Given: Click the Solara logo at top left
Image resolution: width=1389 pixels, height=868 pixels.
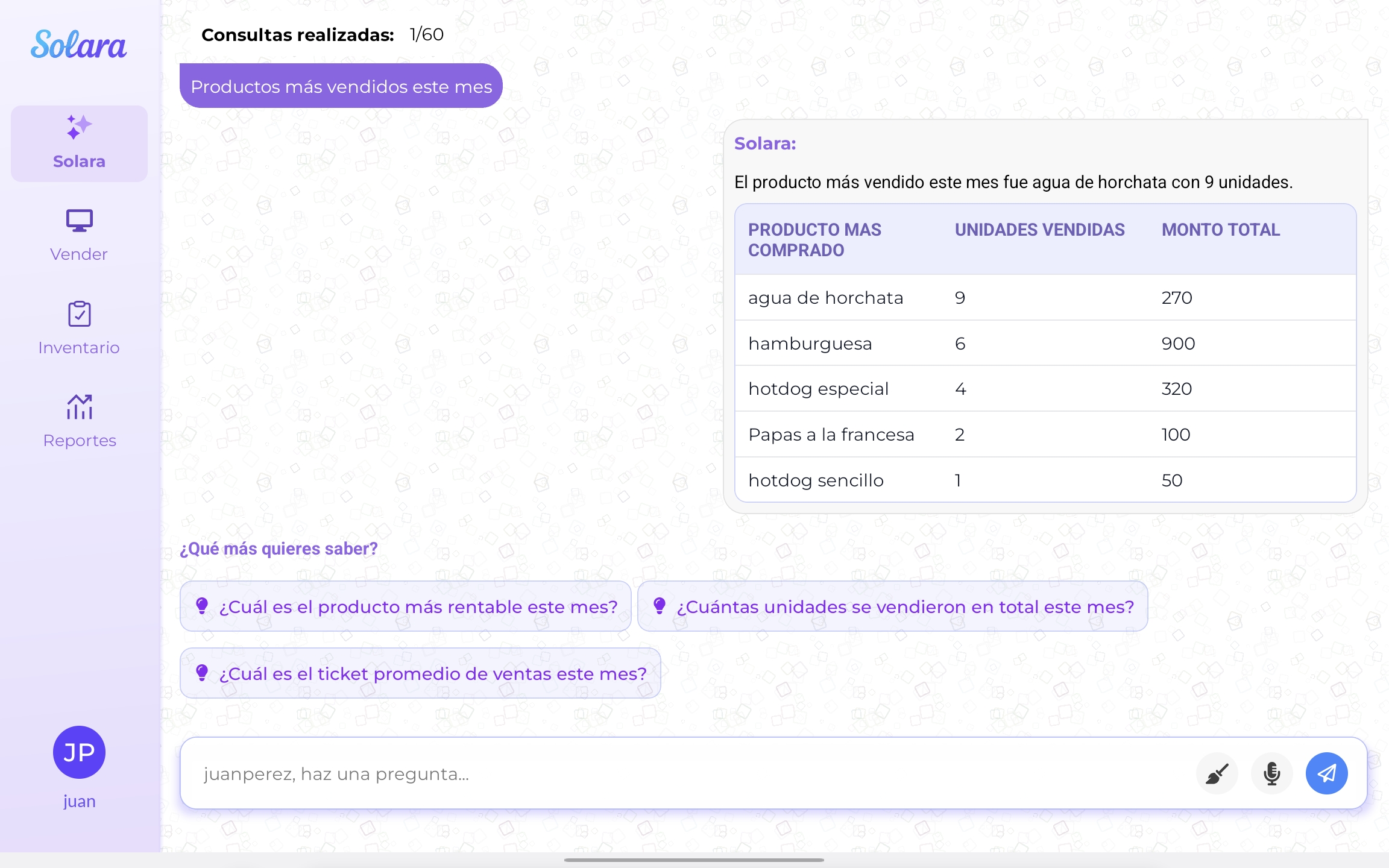Looking at the screenshot, I should (78, 45).
